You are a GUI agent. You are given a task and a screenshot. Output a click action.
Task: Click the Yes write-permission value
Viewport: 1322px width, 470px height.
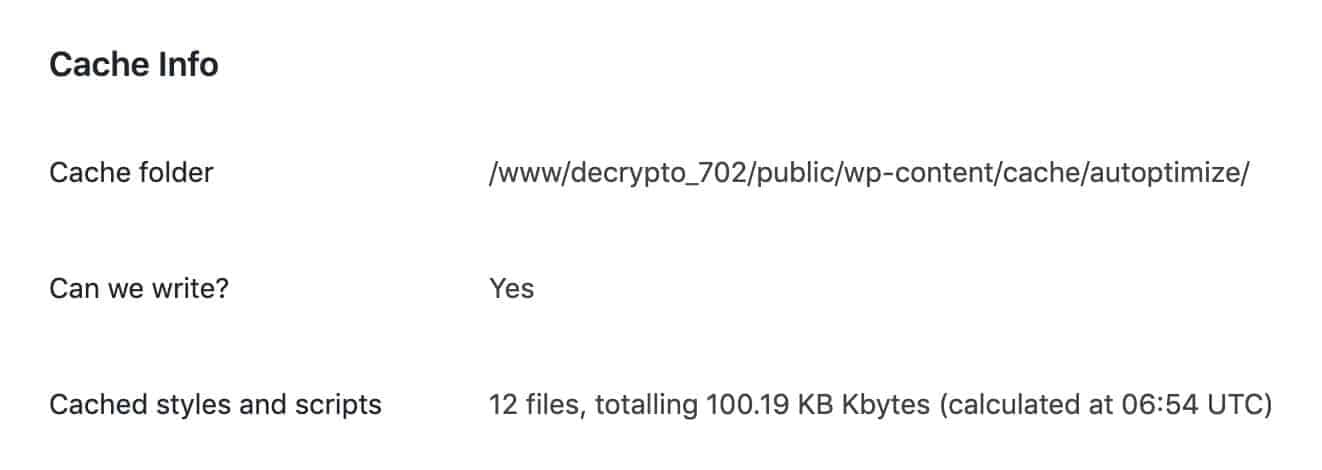(511, 289)
